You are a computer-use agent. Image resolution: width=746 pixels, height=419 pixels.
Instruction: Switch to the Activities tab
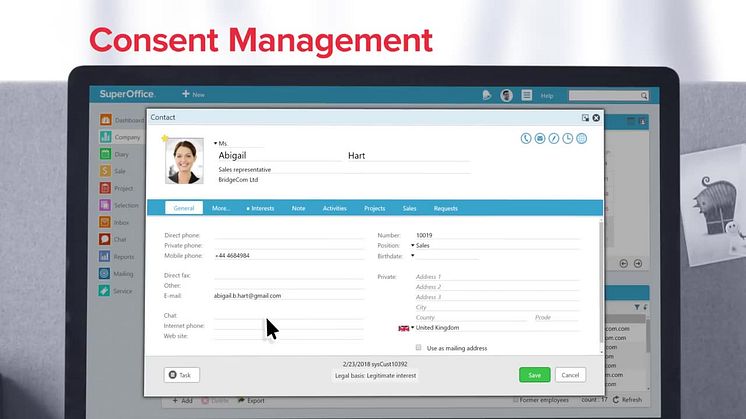tap(334, 208)
